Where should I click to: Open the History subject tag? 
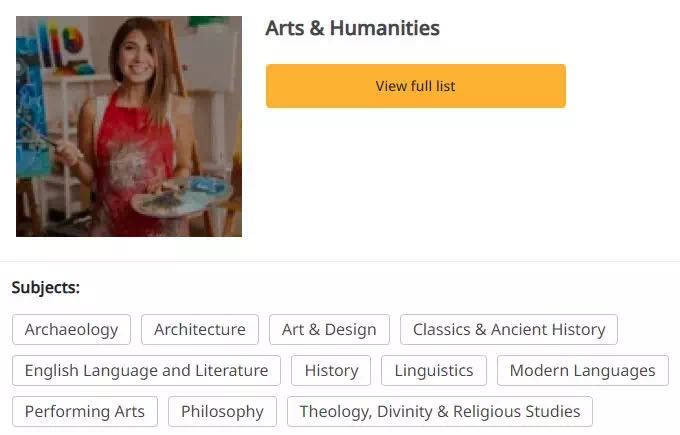tap(331, 370)
